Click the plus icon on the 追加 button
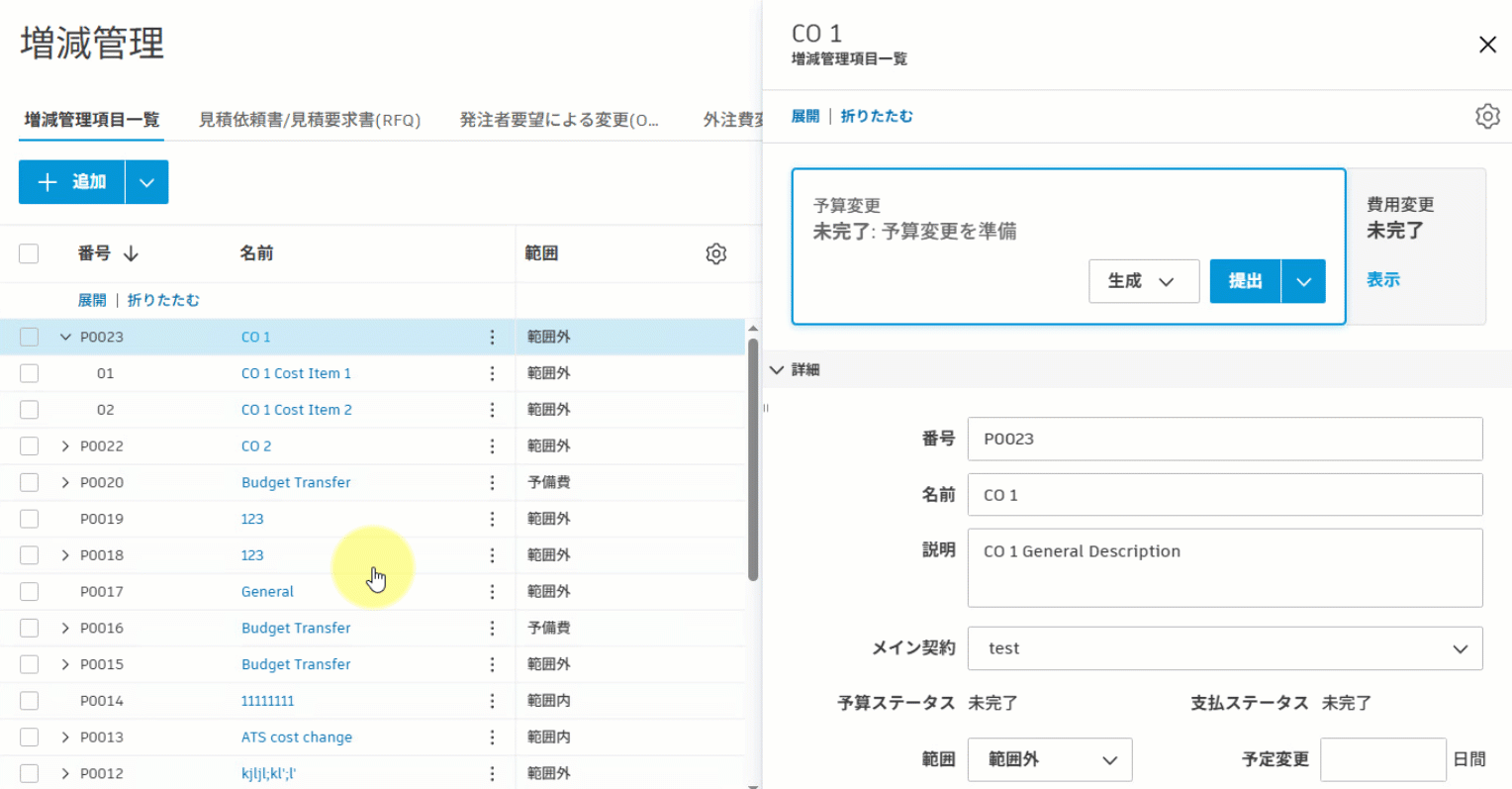 pyautogui.click(x=47, y=182)
